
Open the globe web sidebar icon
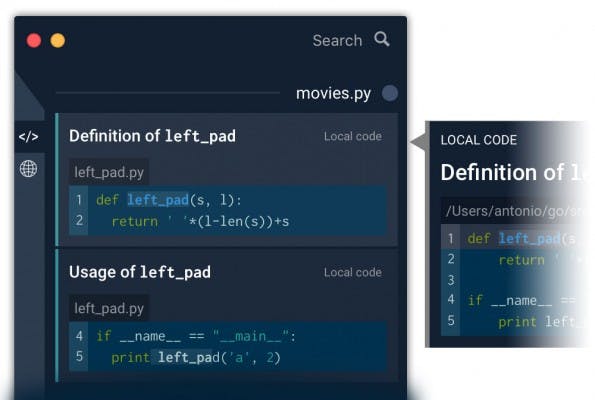28,169
